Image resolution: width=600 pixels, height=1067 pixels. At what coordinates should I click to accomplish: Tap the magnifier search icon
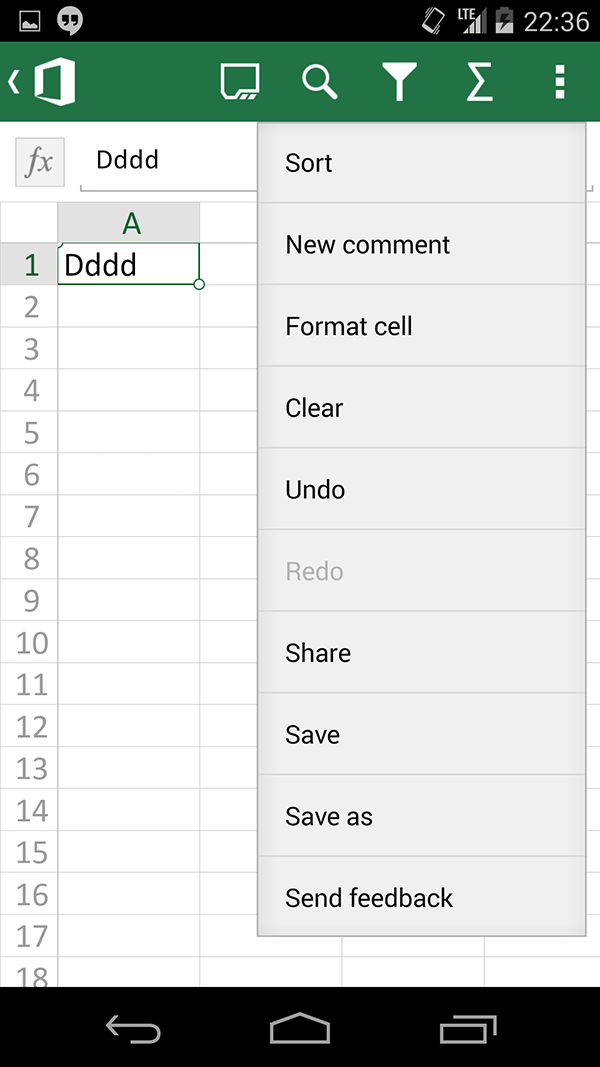[320, 82]
